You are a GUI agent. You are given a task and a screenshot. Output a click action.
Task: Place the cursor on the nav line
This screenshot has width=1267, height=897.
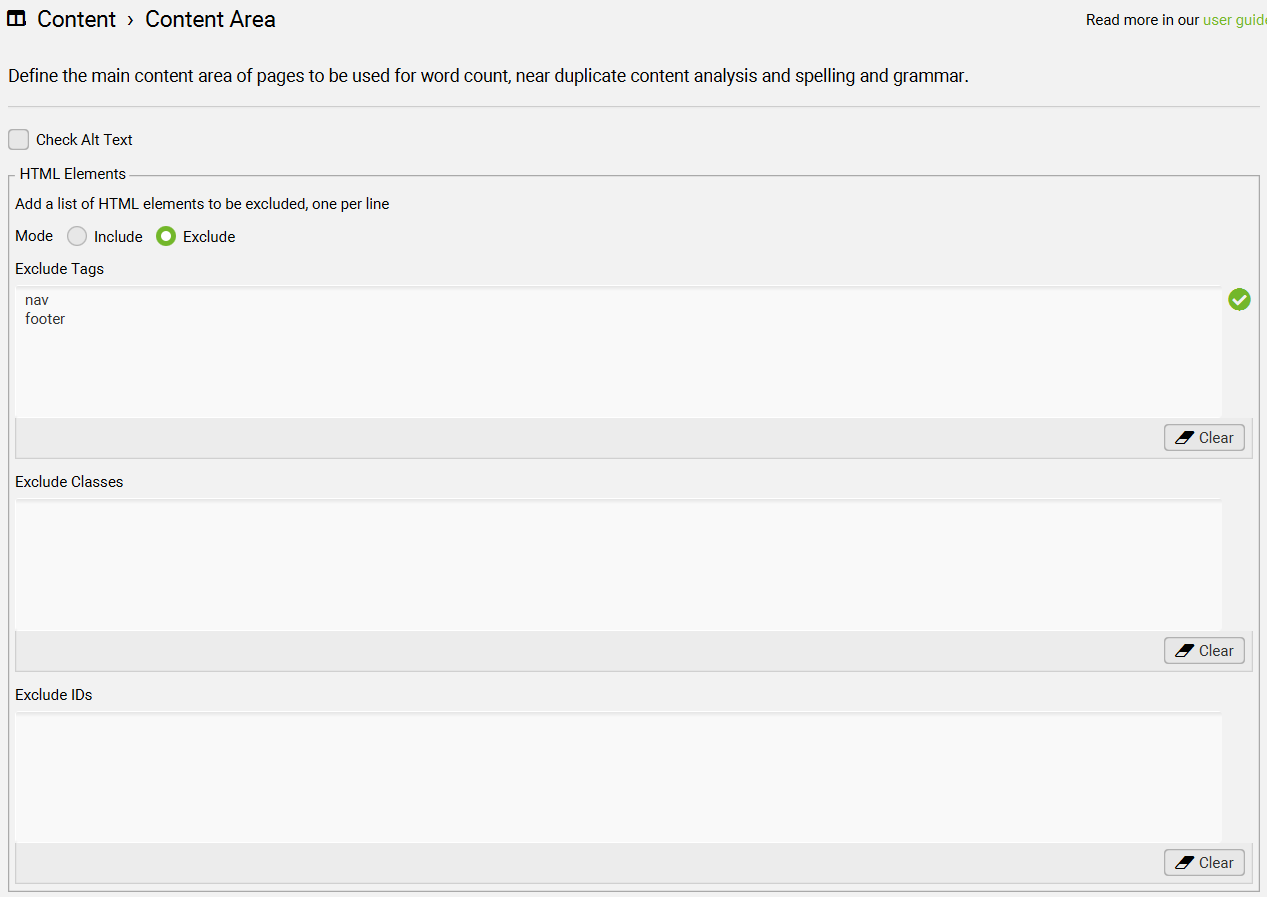coord(37,300)
